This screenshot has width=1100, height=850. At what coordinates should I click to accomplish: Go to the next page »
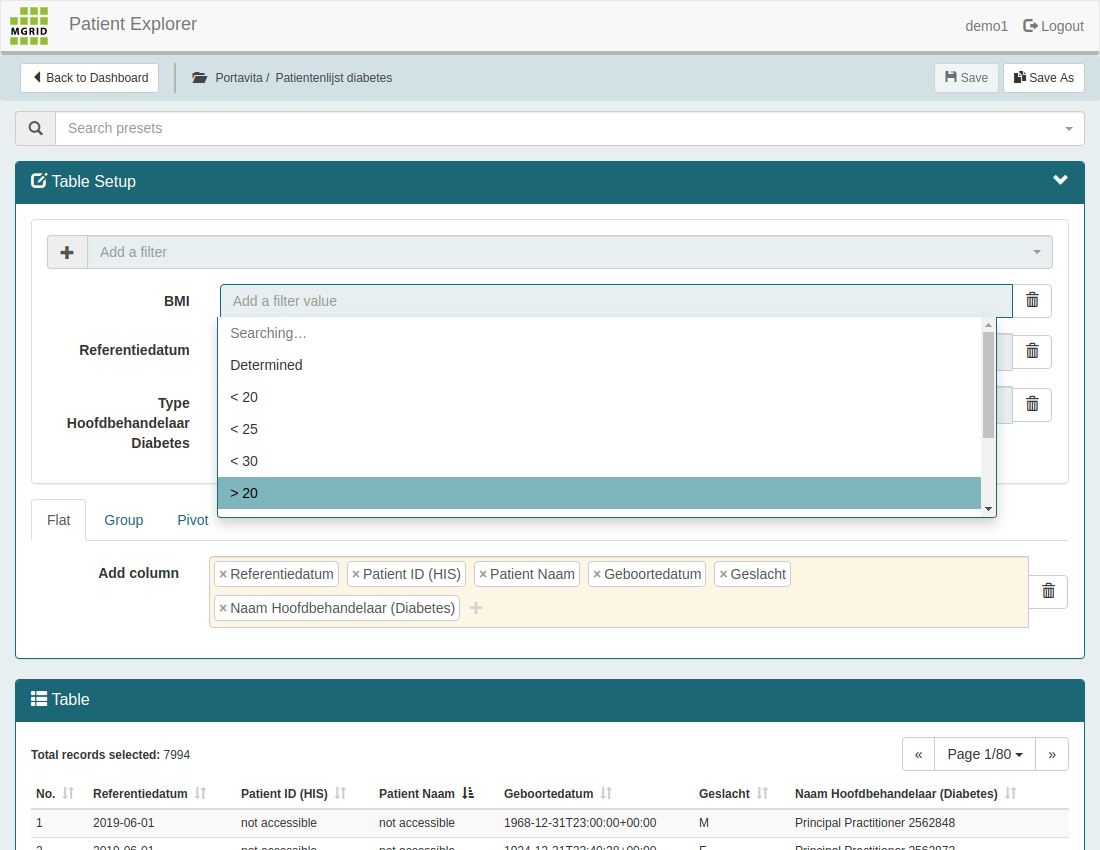pos(1052,755)
